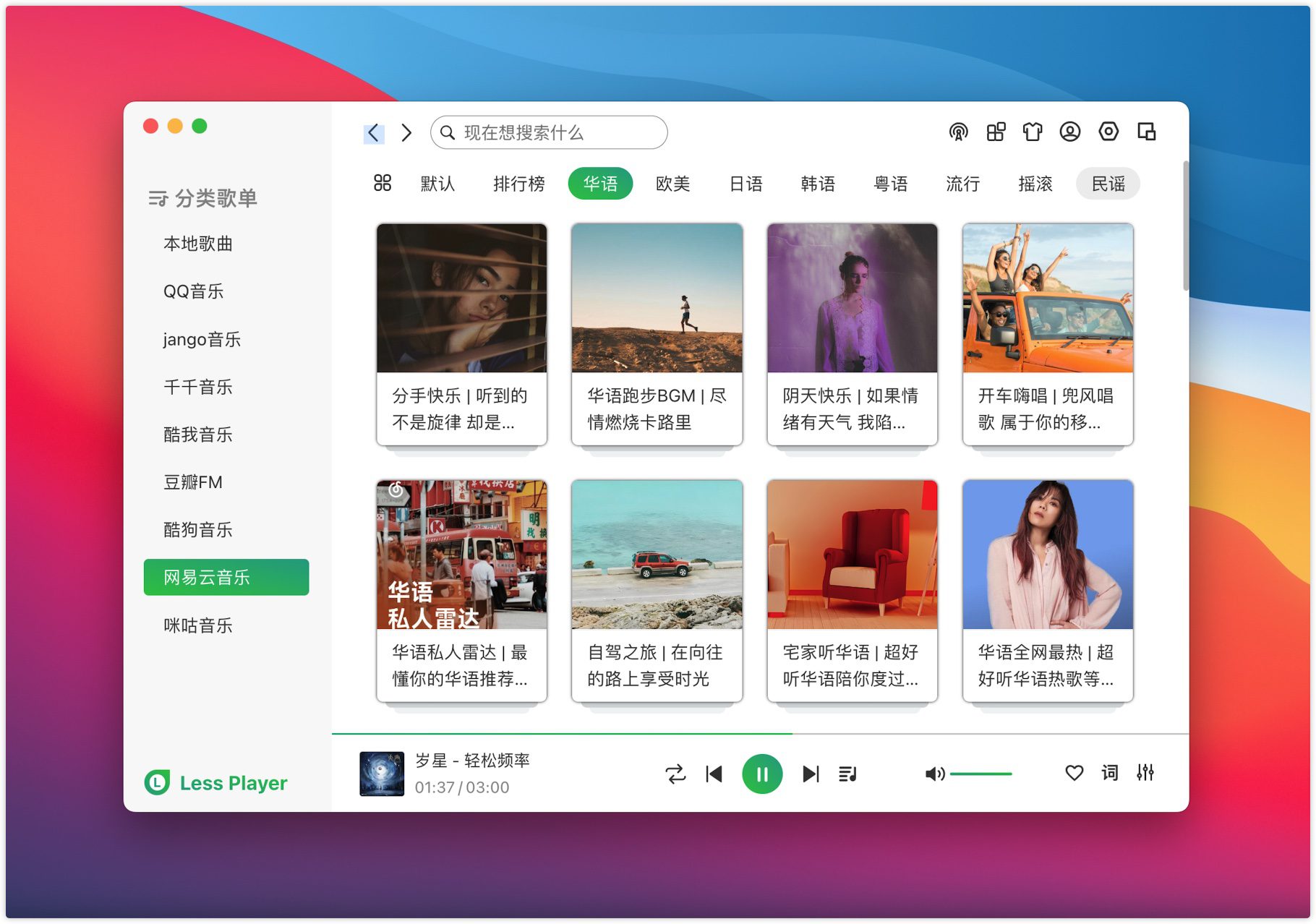Screen dimensions: 1316x924
Task: Go back with the left chevron
Action: point(373,133)
